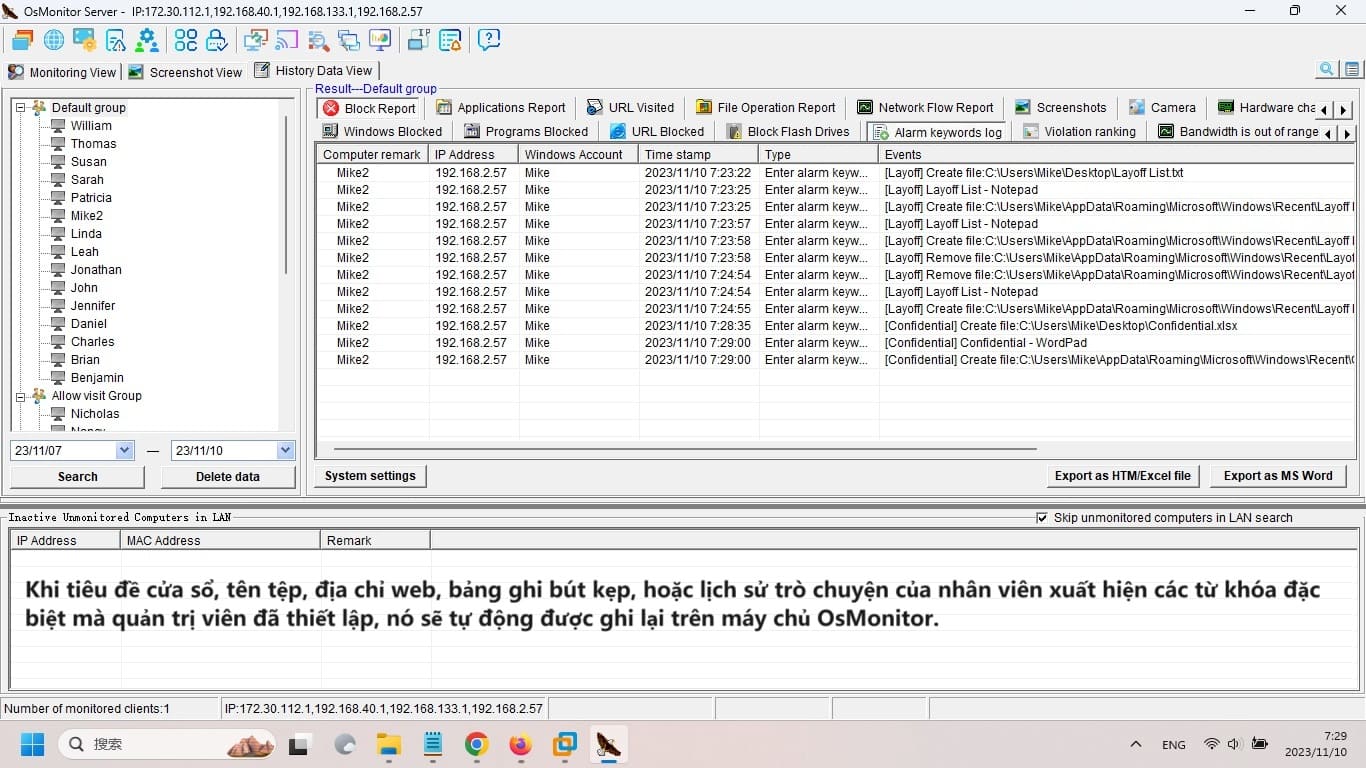Screen dimensions: 1366x768
Task: Open the Camera report tab
Action: point(1162,108)
